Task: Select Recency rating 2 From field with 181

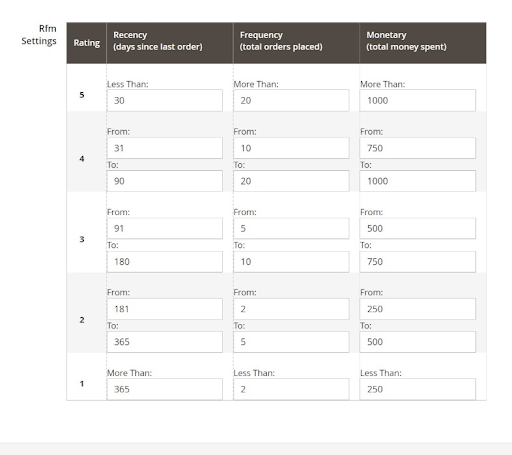Action: click(165, 309)
